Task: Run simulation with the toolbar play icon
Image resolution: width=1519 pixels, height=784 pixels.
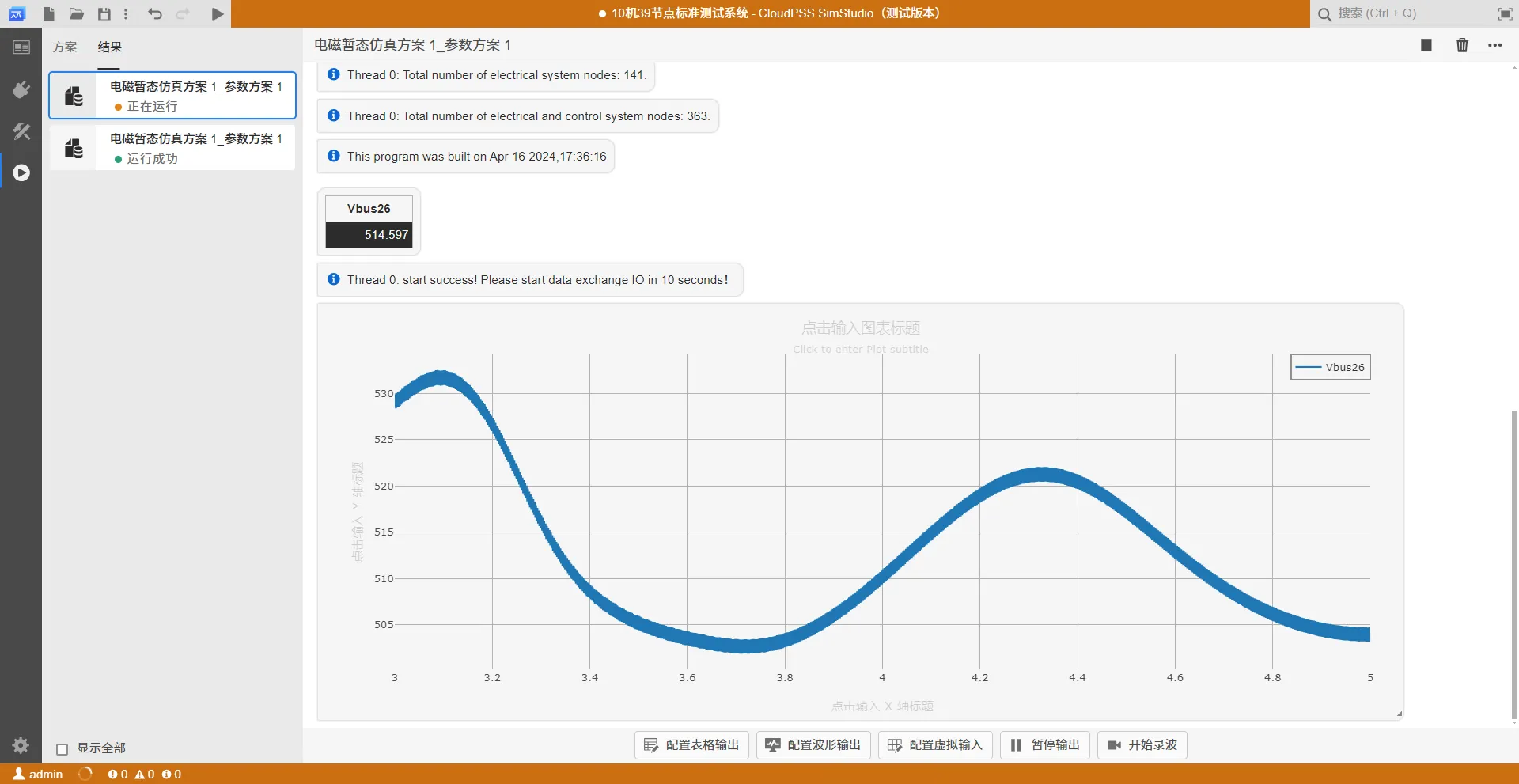Action: point(217,13)
